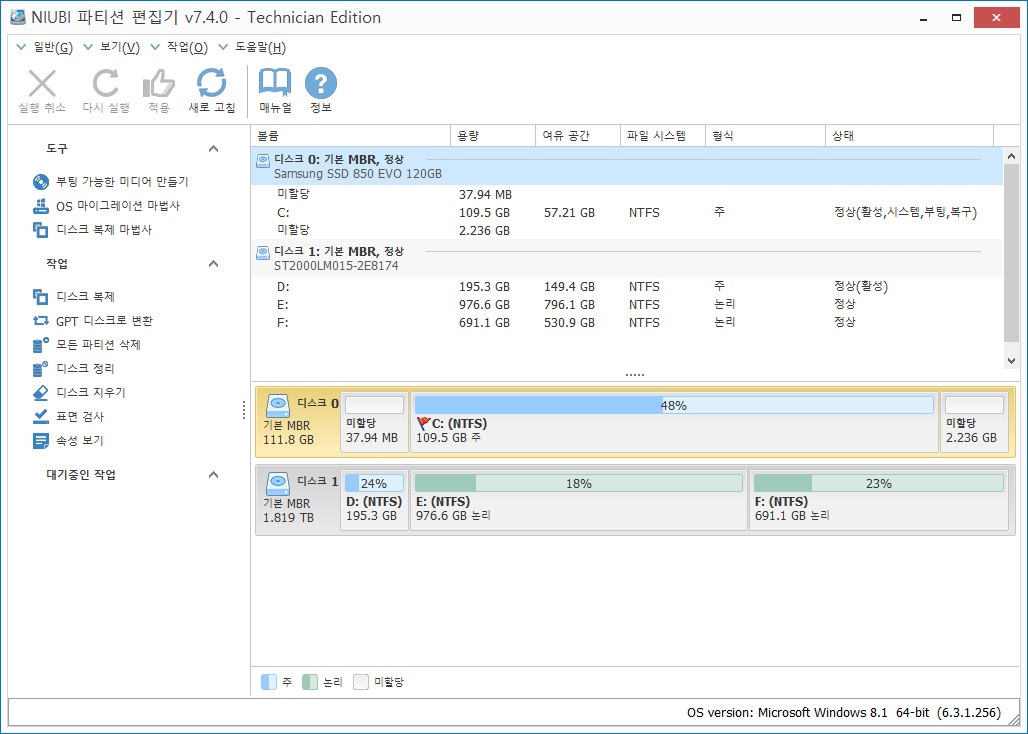Select the 미할당 37.94 MB list row

click(627, 195)
